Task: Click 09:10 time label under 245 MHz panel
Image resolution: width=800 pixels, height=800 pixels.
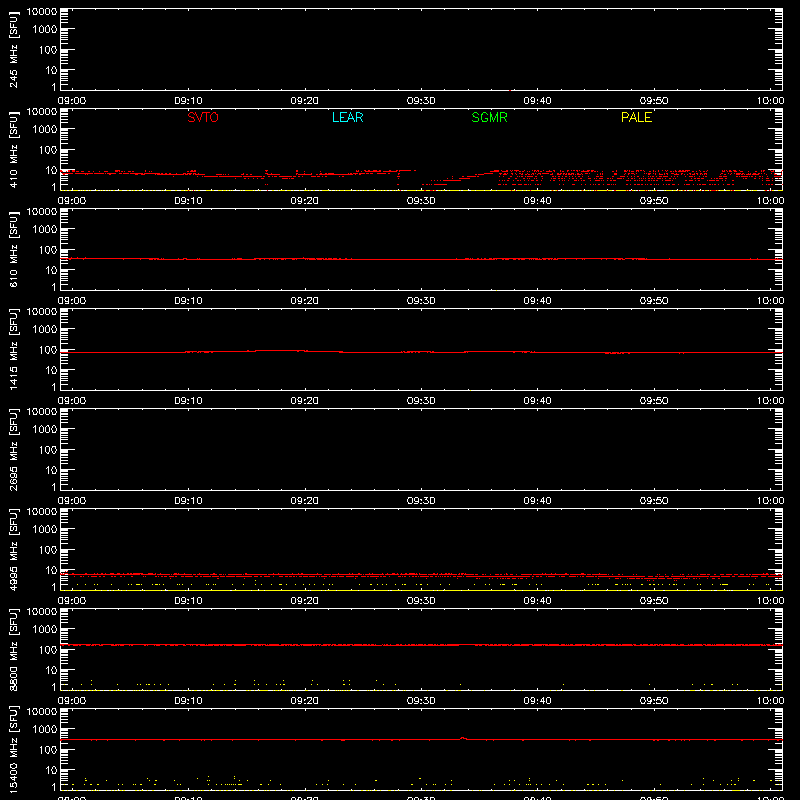Action: click(x=188, y=101)
